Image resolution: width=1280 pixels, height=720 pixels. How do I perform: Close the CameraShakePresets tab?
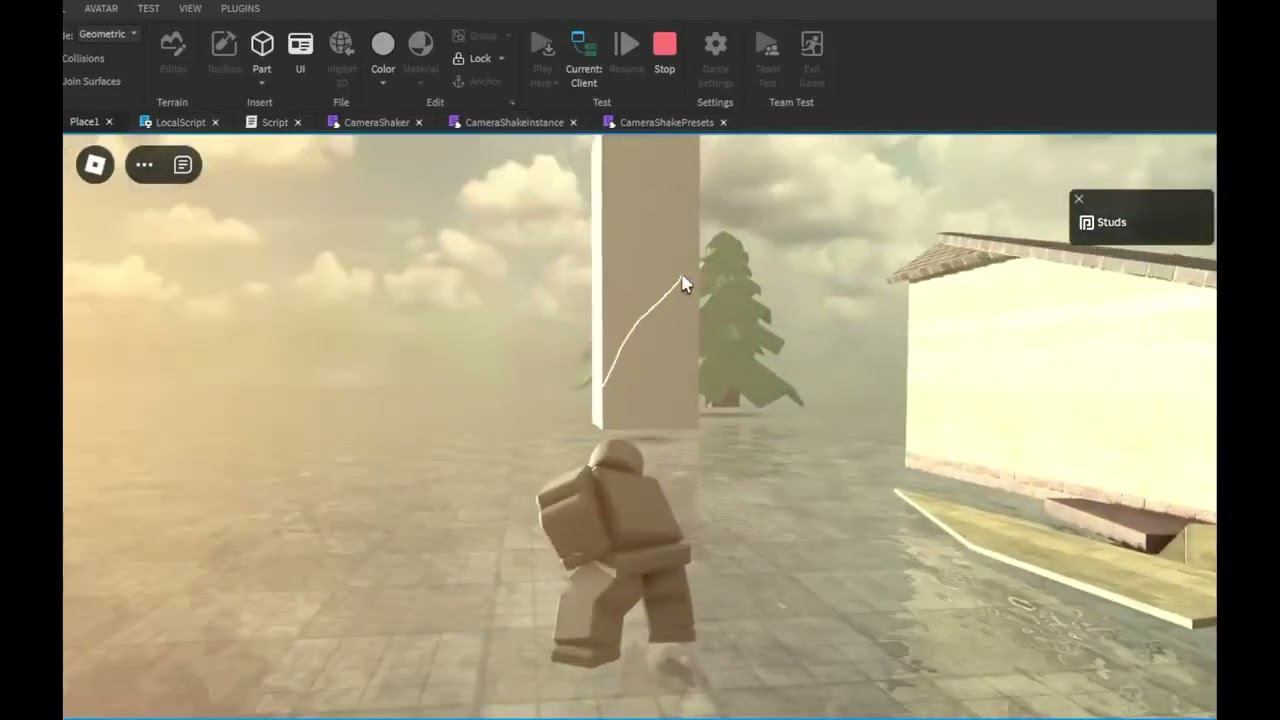pyautogui.click(x=723, y=123)
